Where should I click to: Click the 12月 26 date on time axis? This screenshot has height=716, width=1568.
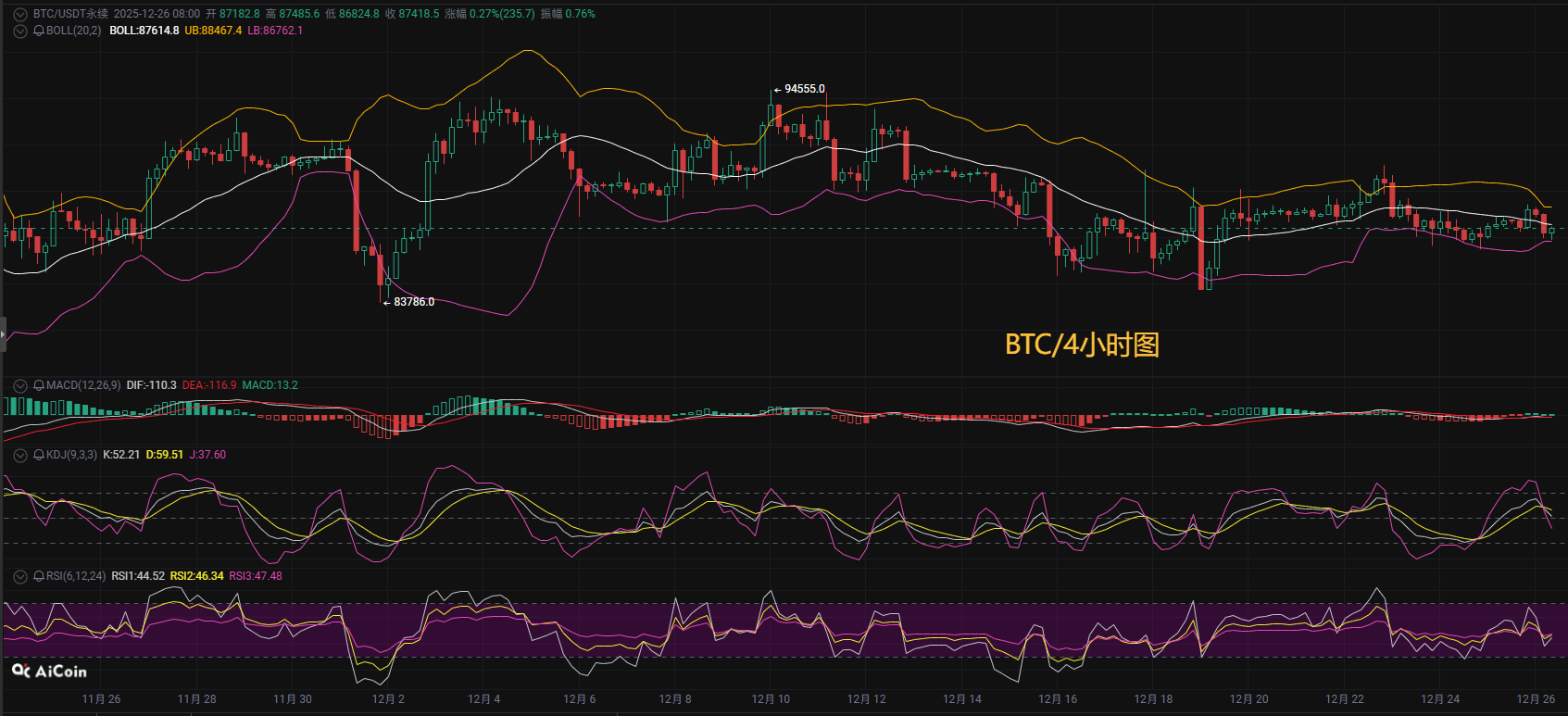[1536, 699]
